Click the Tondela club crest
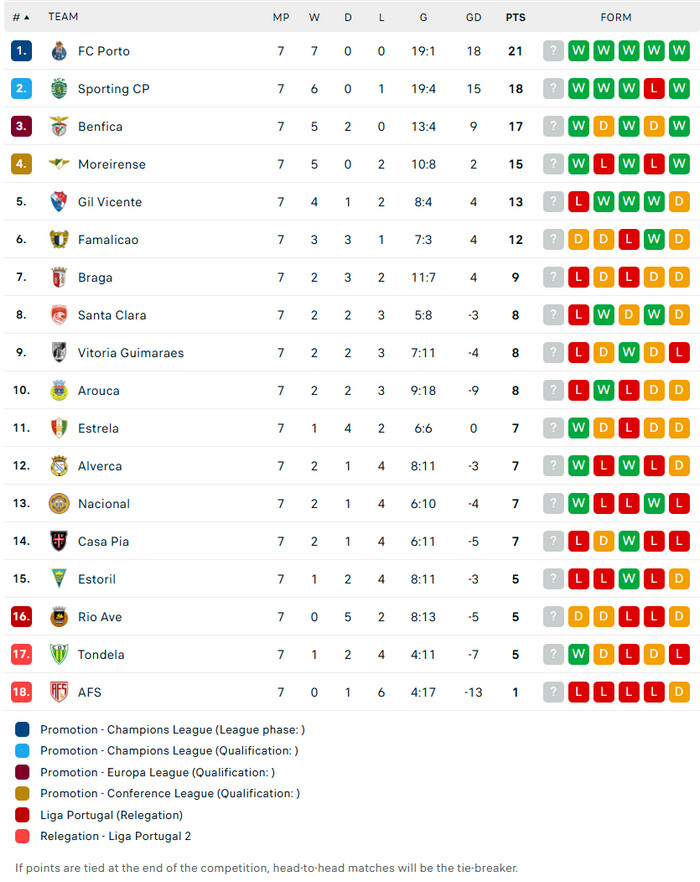 [58, 655]
